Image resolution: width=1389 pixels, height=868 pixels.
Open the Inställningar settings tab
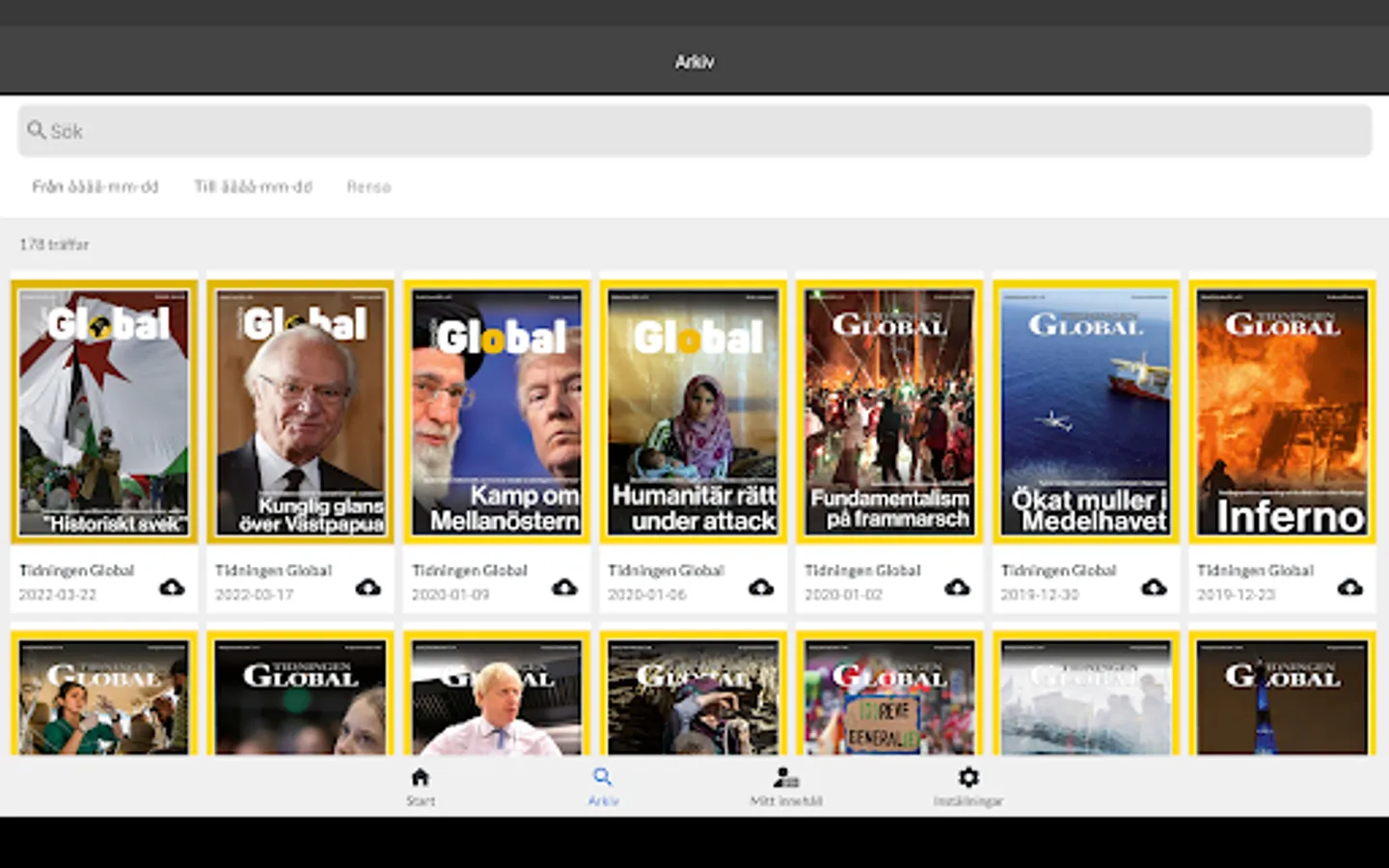point(968,787)
